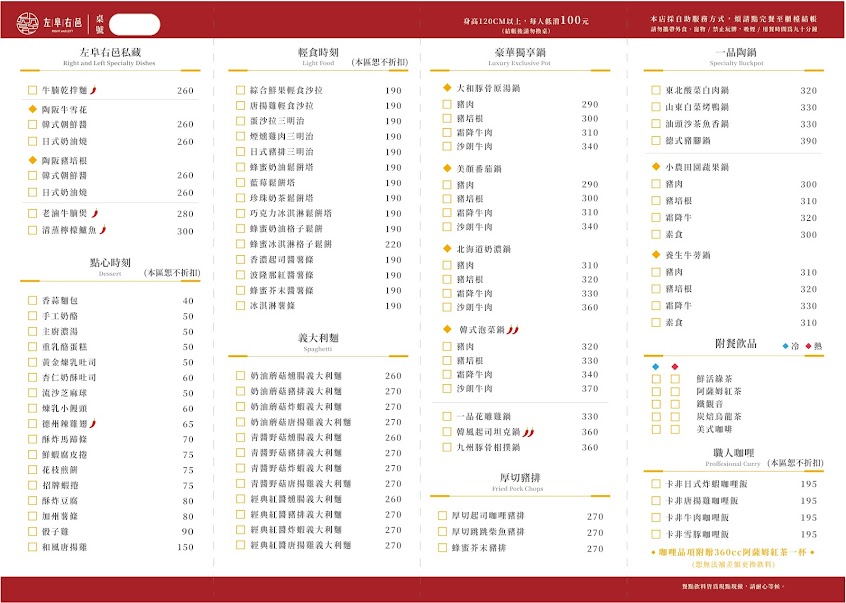Tick the 德州辣雞翅 checkbox
Viewport: 846px width, 603px height.
point(32,424)
